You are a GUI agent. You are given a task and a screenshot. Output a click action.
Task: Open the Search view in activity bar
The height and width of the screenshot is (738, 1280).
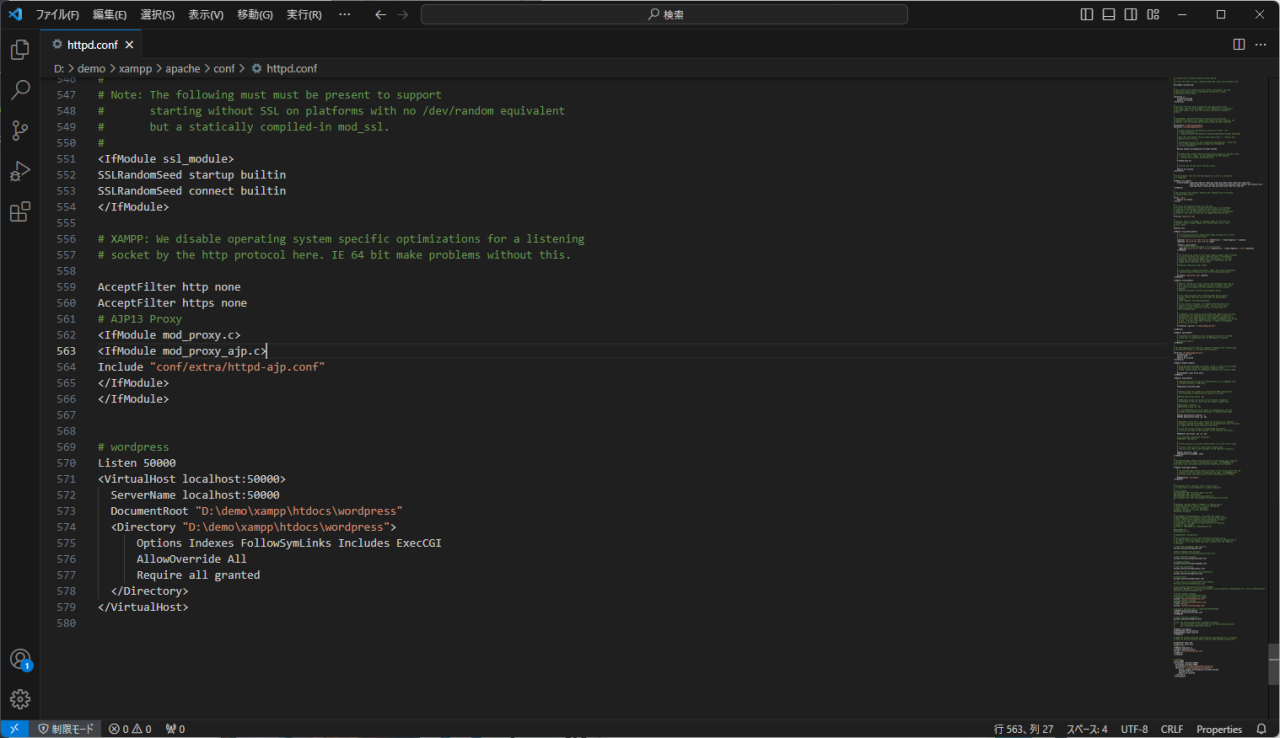[x=20, y=91]
